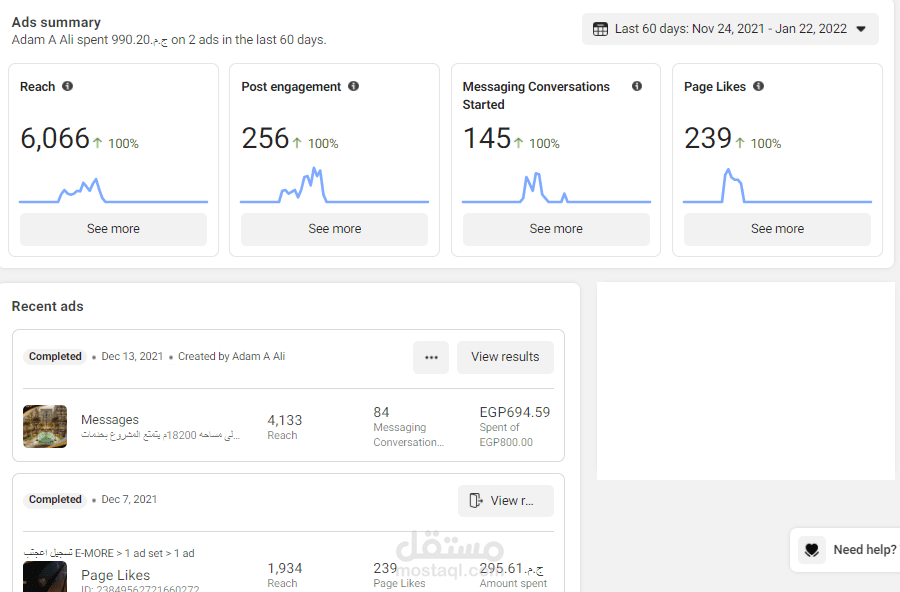Click the 1,934 Reach figure
This screenshot has width=900, height=592.
tap(285, 568)
